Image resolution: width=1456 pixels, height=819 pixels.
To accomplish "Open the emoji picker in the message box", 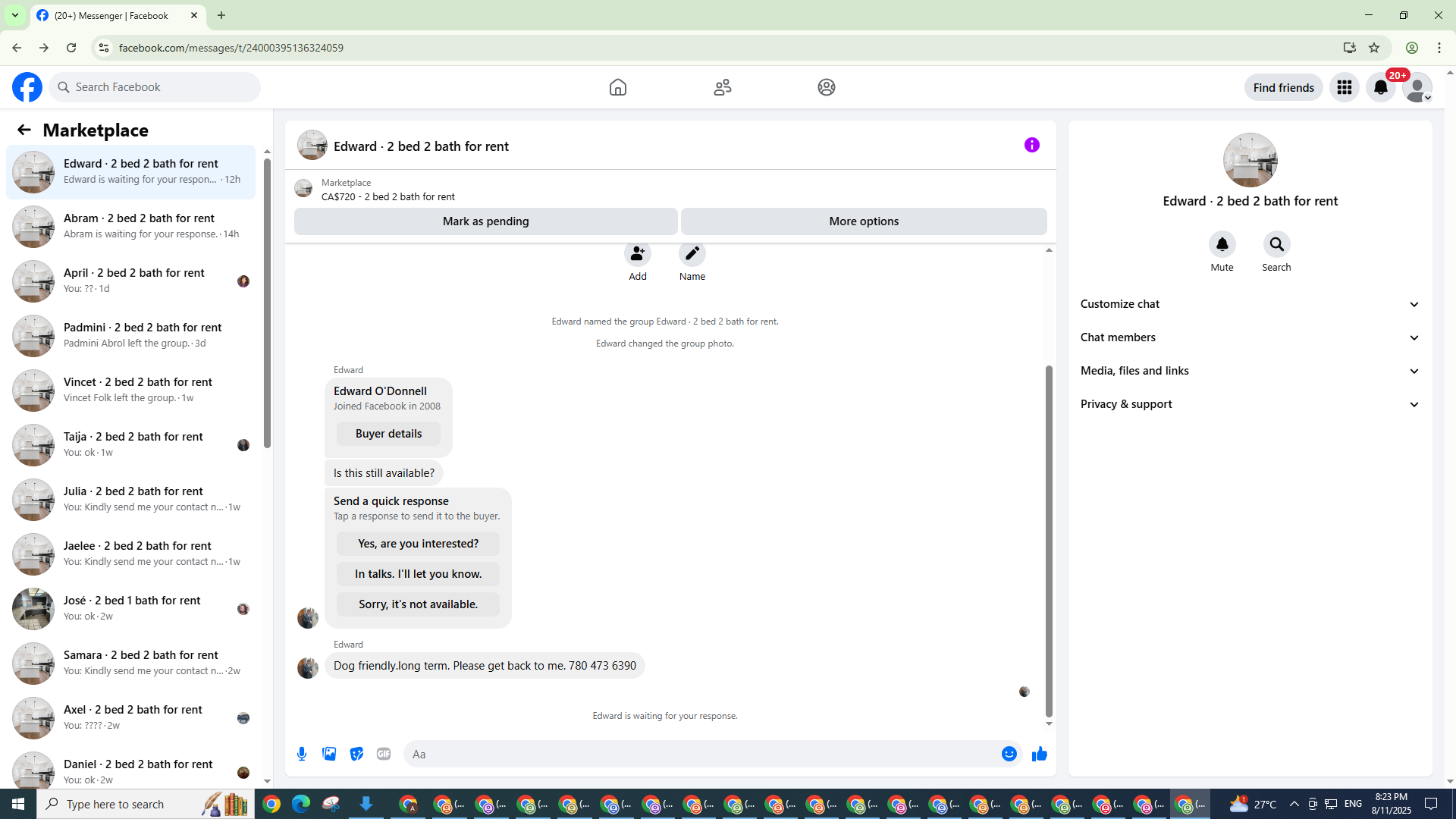I will [1009, 754].
